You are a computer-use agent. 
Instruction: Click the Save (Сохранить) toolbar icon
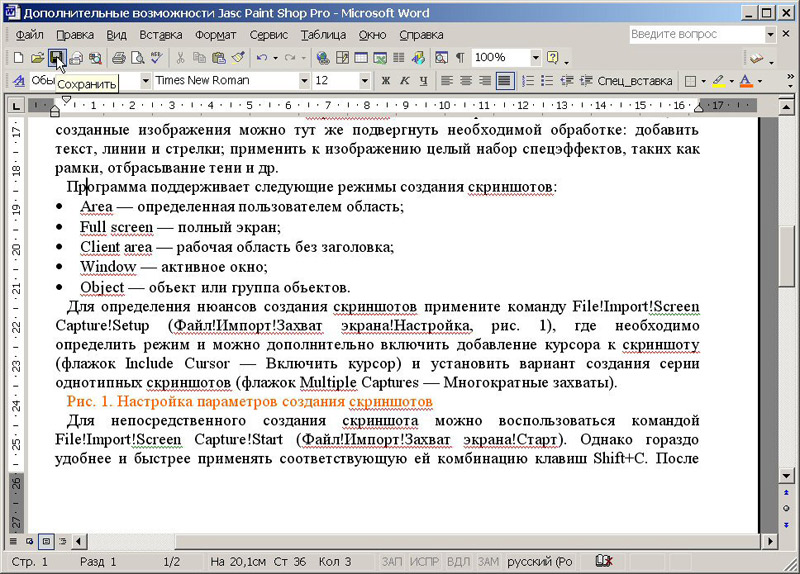click(x=56, y=58)
